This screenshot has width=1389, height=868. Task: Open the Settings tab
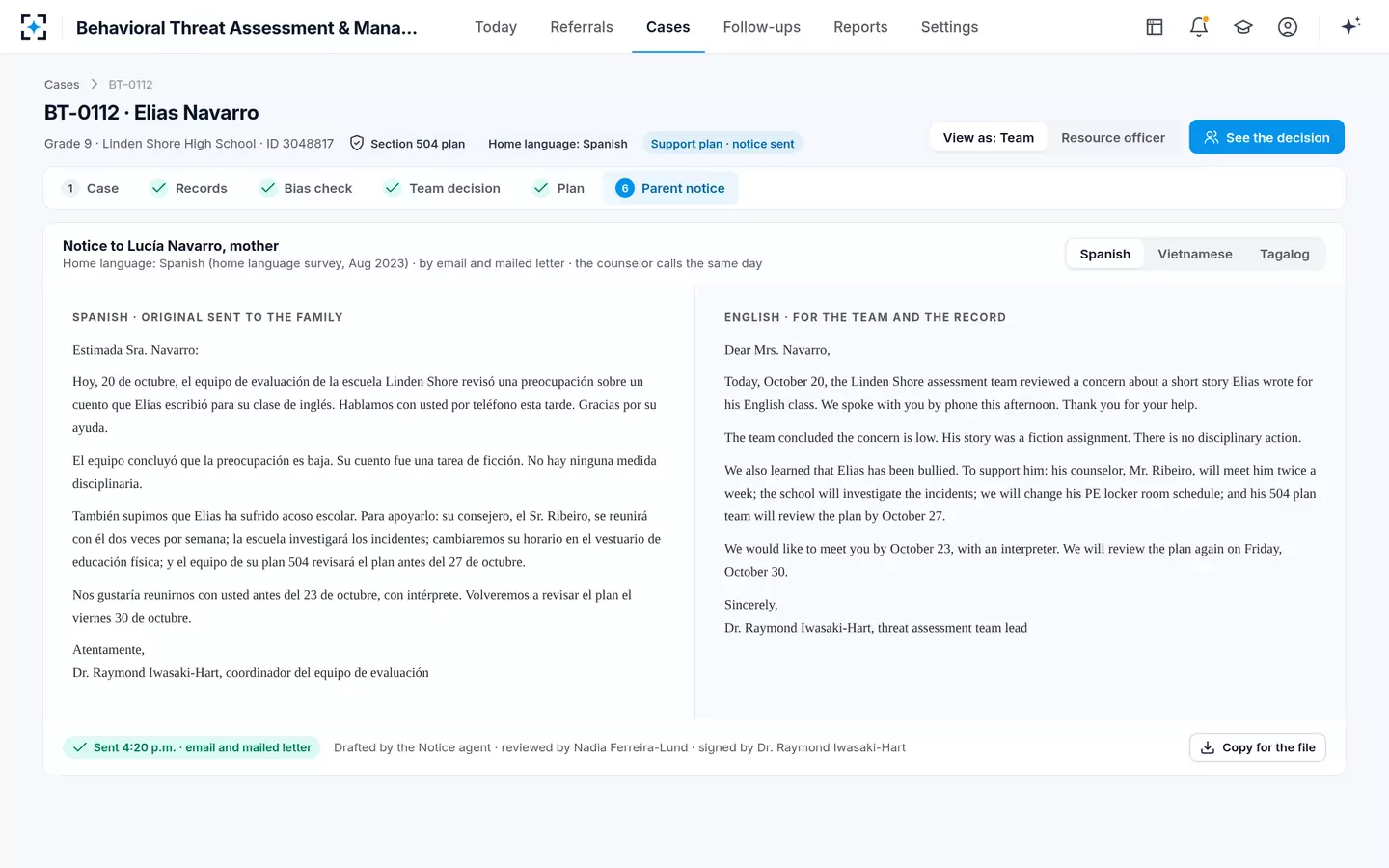tap(949, 27)
